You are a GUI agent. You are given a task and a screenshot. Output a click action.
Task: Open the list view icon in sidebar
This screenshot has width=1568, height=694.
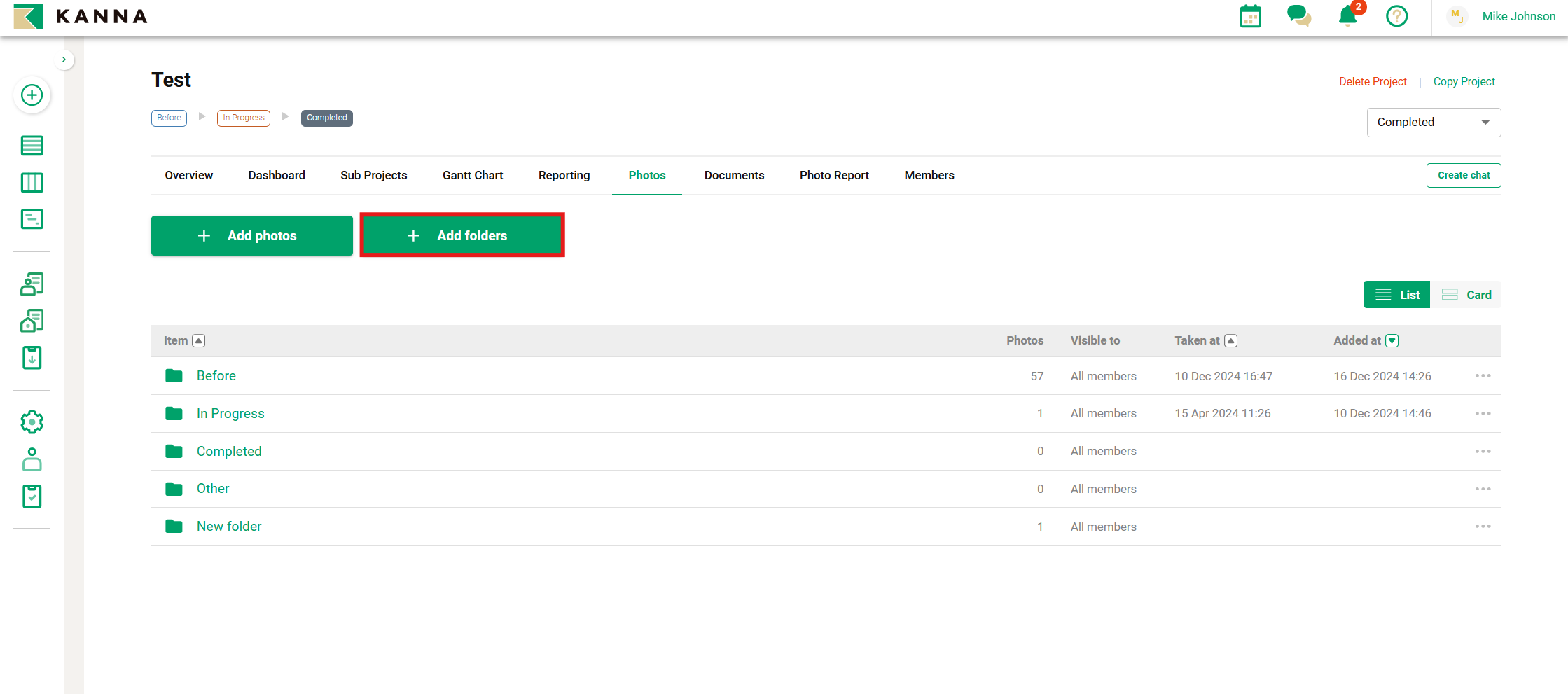click(x=32, y=146)
